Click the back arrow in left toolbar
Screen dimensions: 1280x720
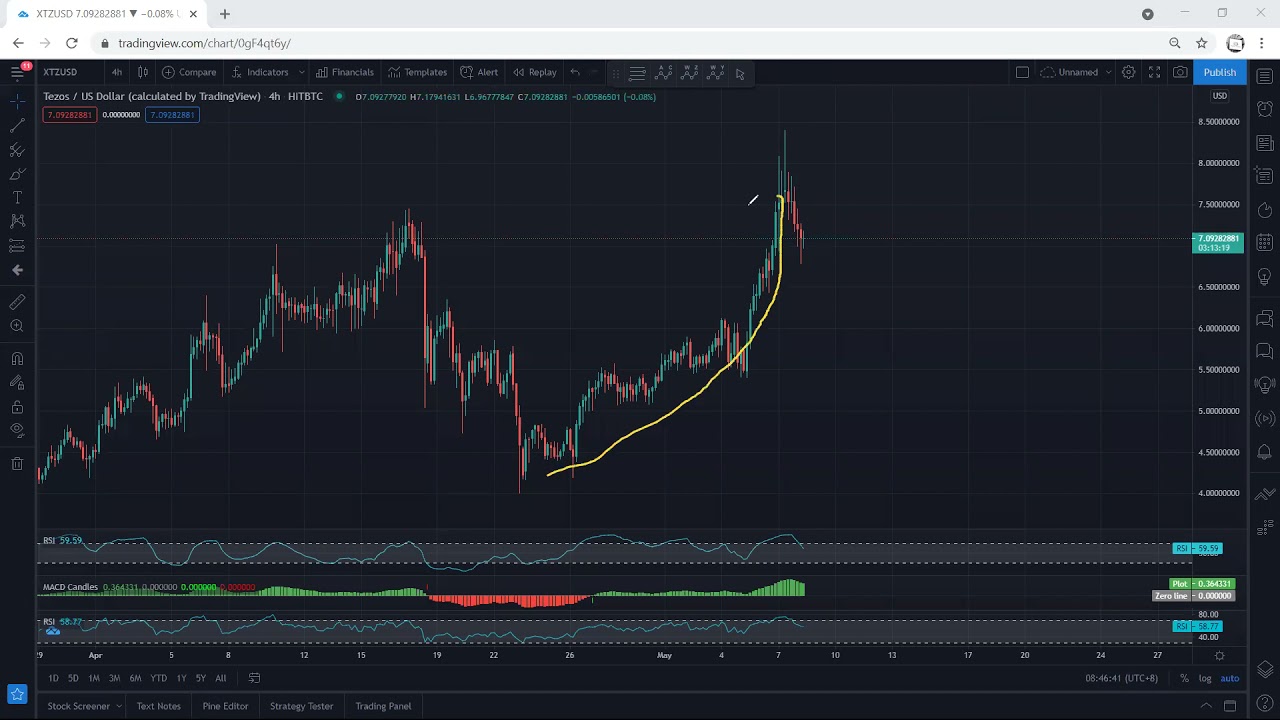tap(17, 270)
